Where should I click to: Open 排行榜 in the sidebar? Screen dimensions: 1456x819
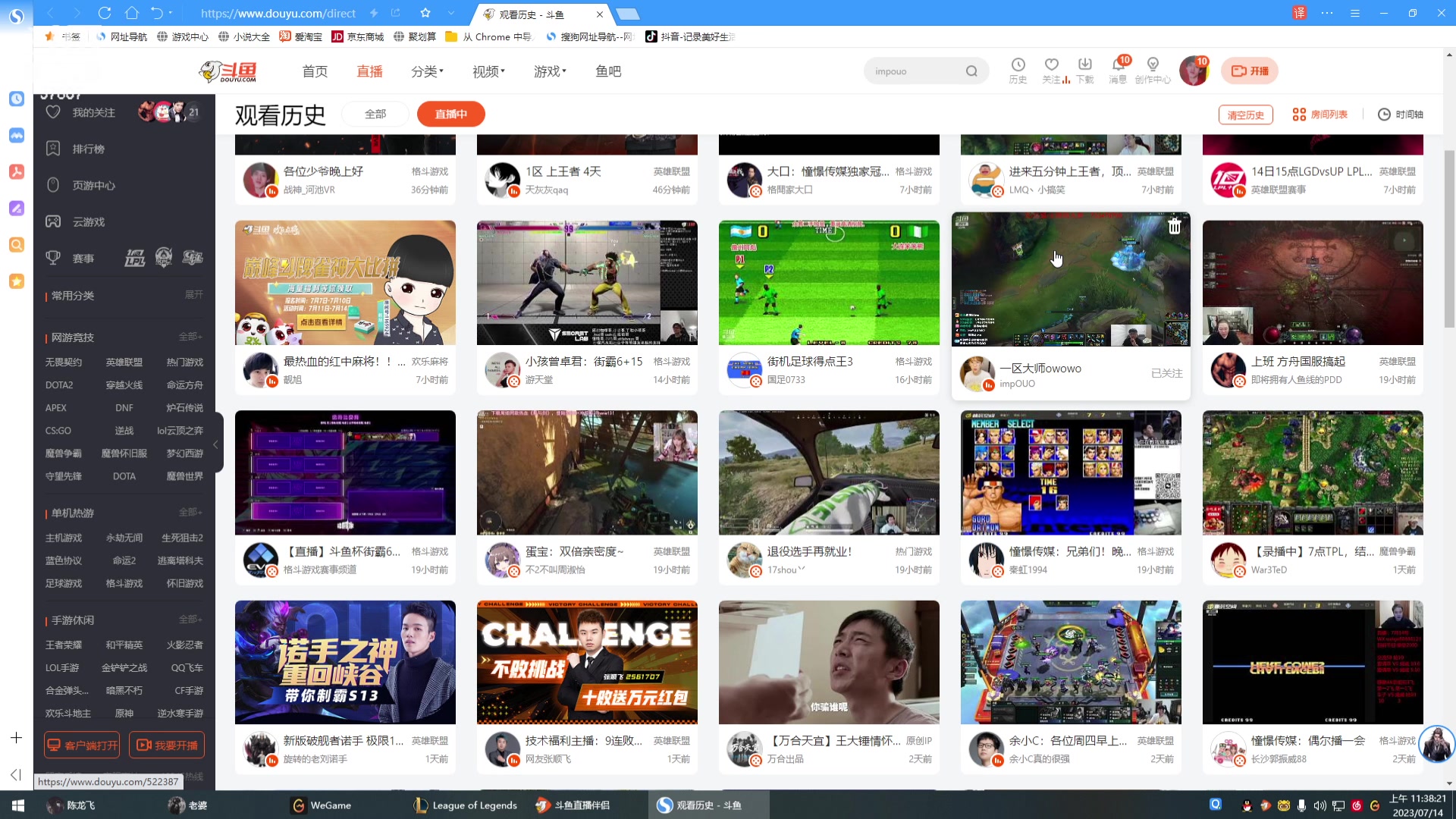(88, 149)
